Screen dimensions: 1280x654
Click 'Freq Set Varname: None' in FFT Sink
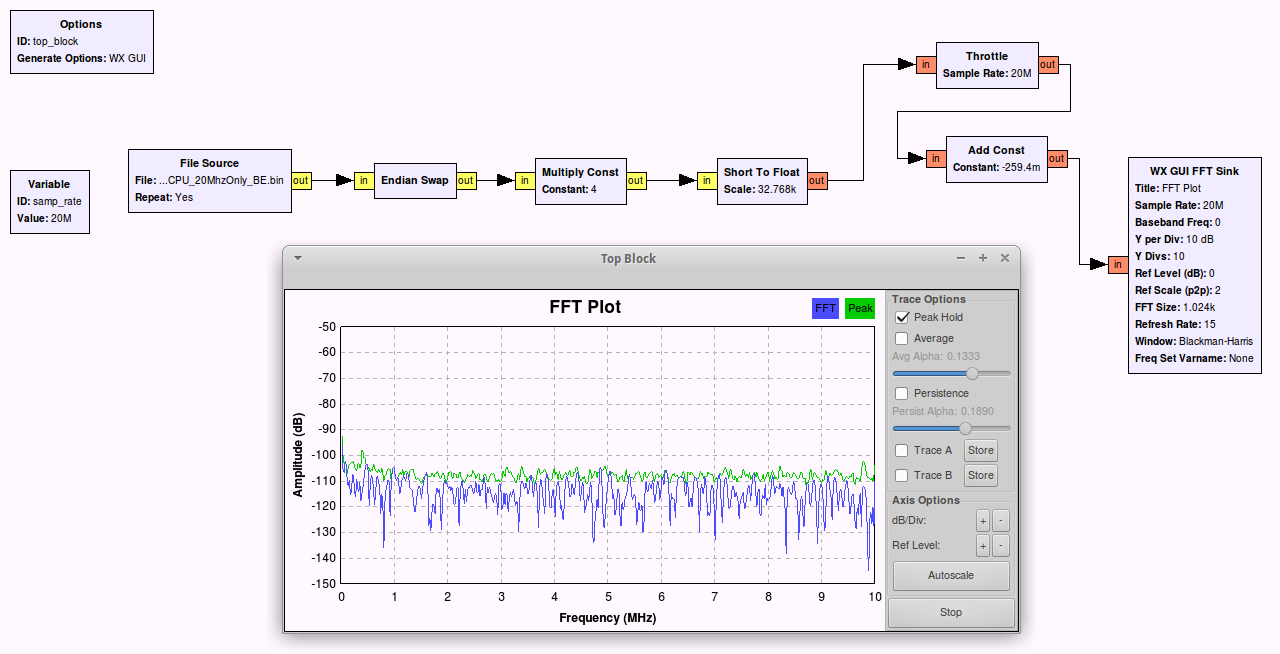point(1194,358)
